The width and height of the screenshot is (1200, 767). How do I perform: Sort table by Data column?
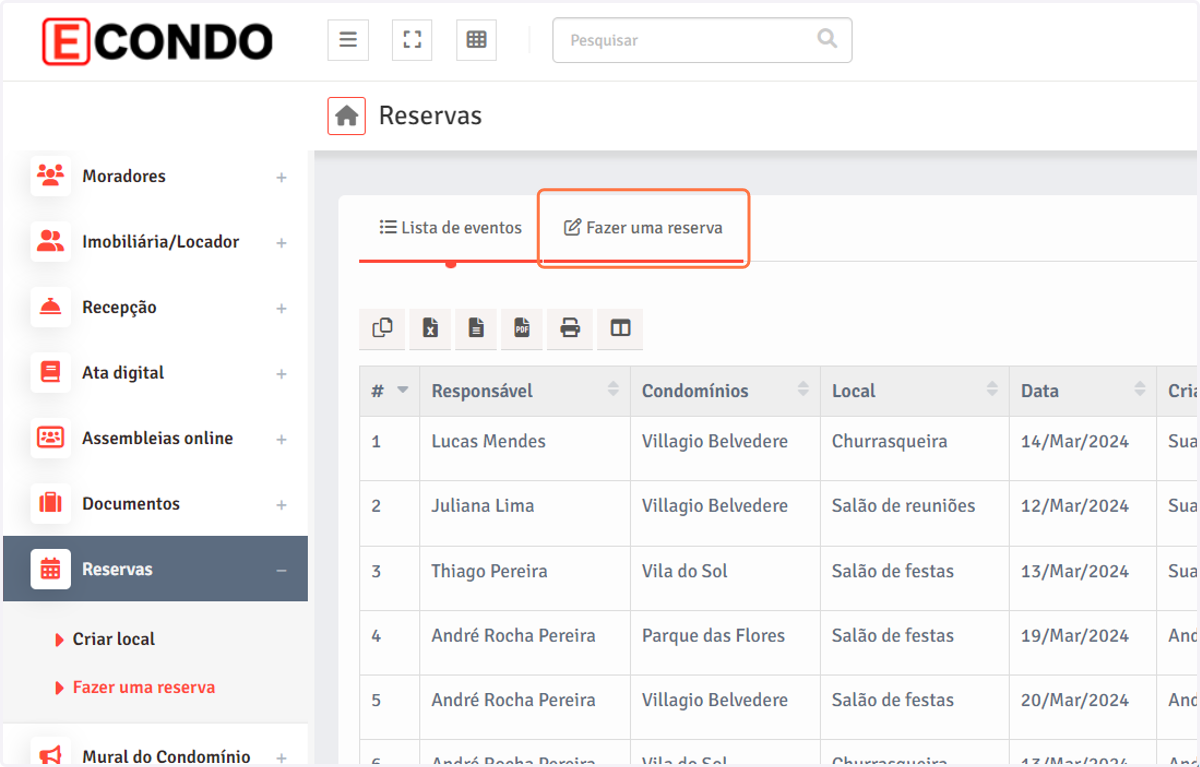pos(1083,391)
